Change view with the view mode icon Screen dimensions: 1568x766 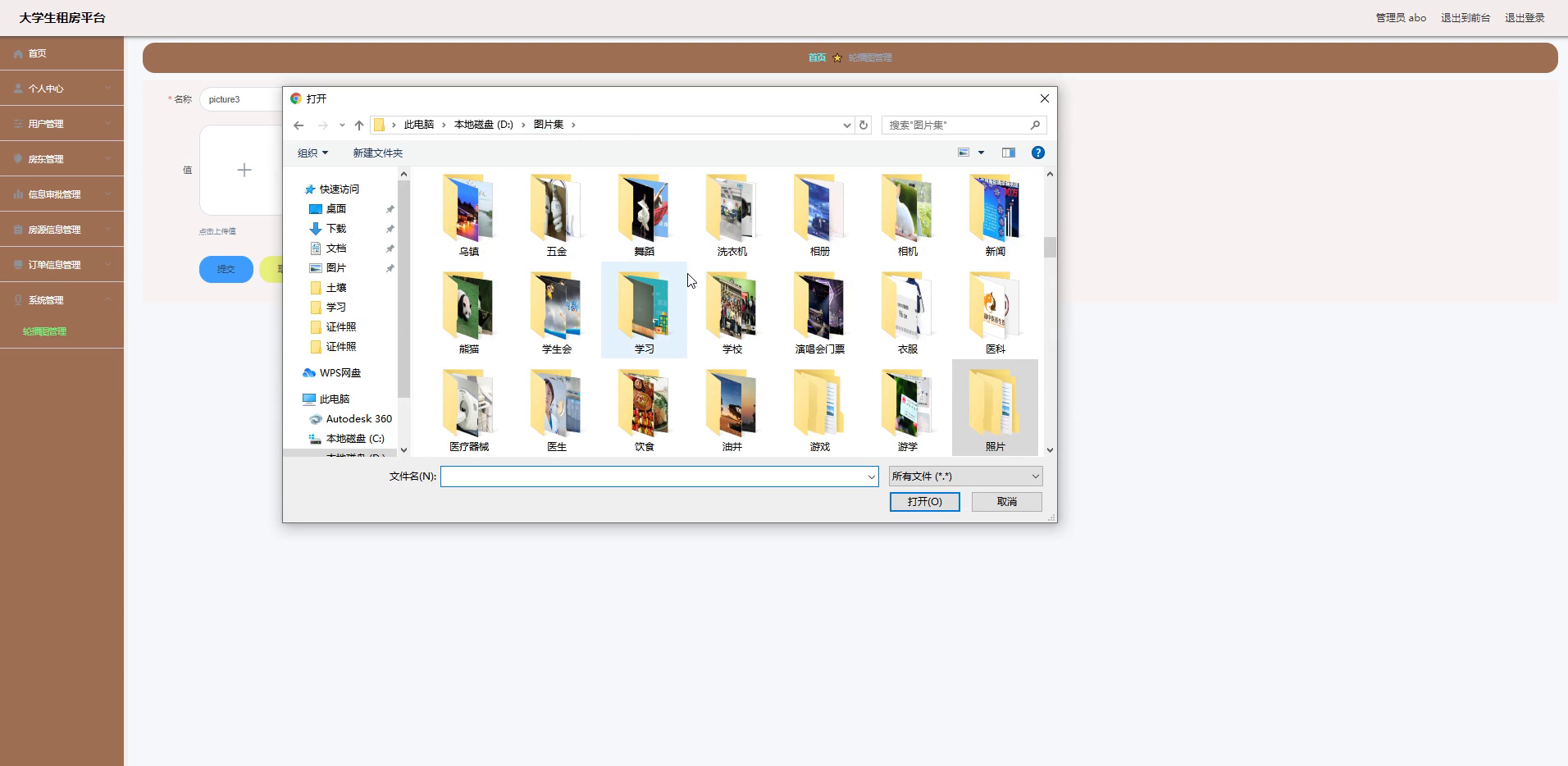click(x=964, y=153)
